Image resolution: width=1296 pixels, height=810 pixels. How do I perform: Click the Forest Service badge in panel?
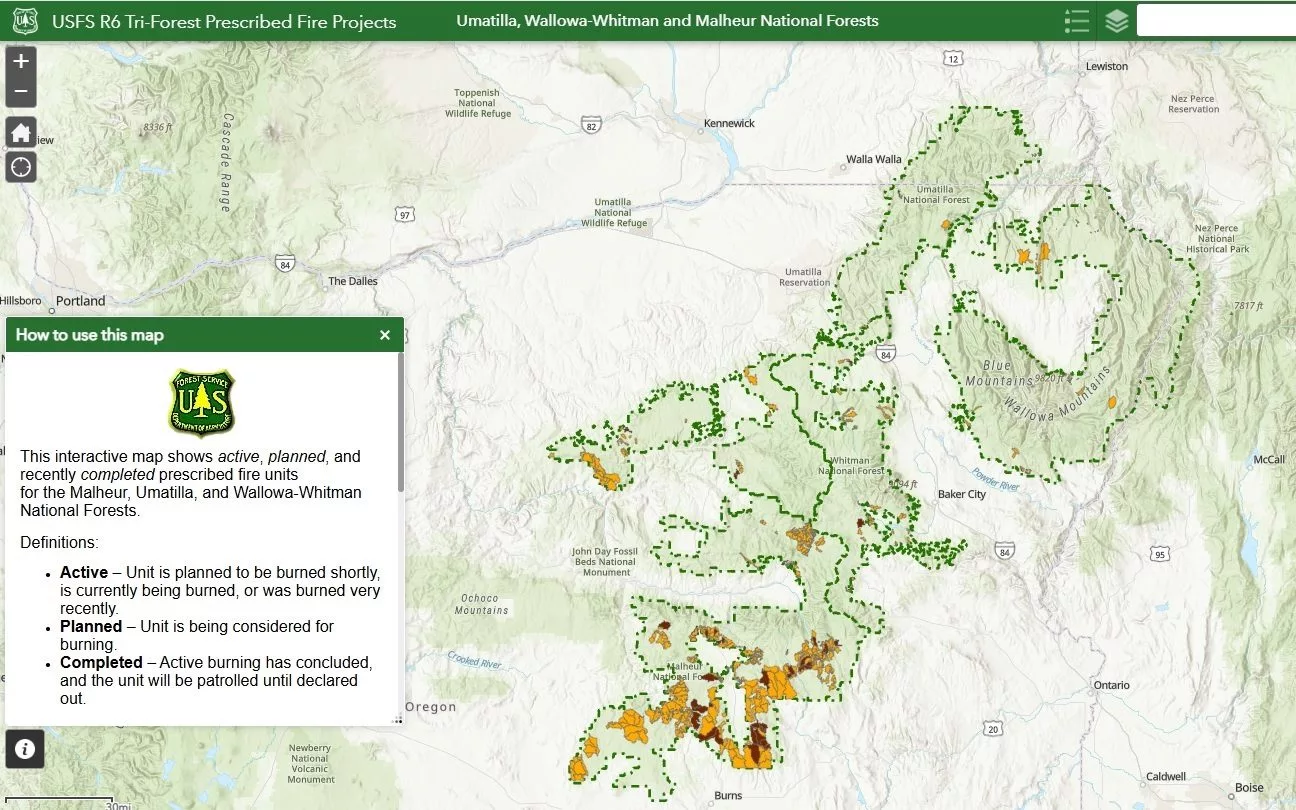pos(203,403)
